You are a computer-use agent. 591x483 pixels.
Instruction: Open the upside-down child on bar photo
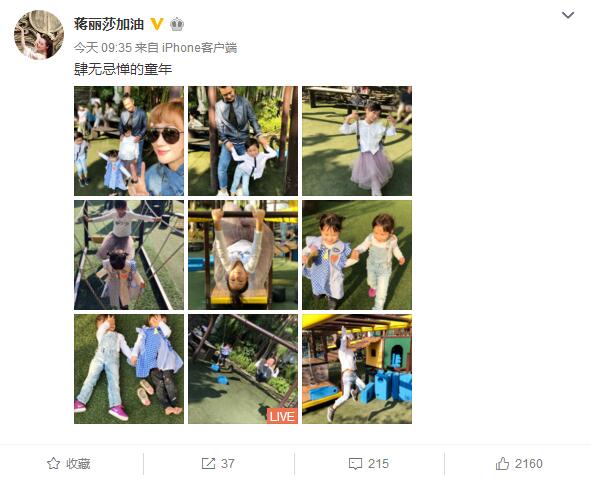(243, 255)
